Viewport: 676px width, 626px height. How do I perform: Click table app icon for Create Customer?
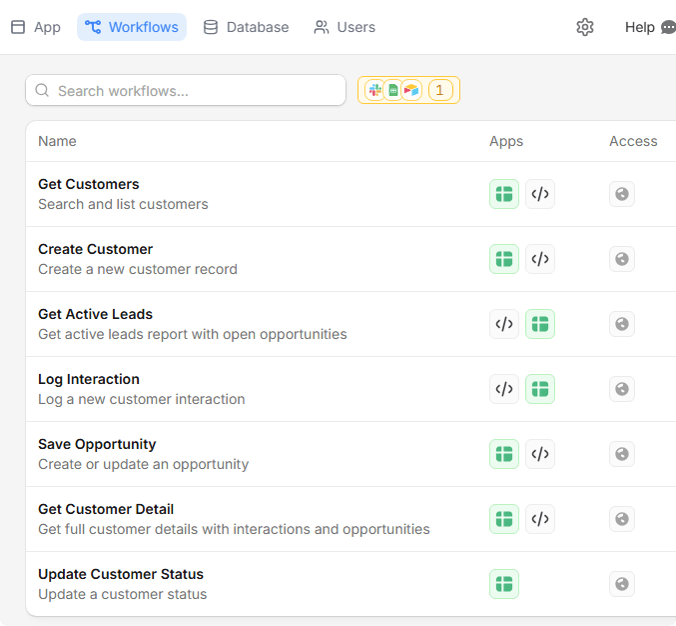pyautogui.click(x=504, y=259)
